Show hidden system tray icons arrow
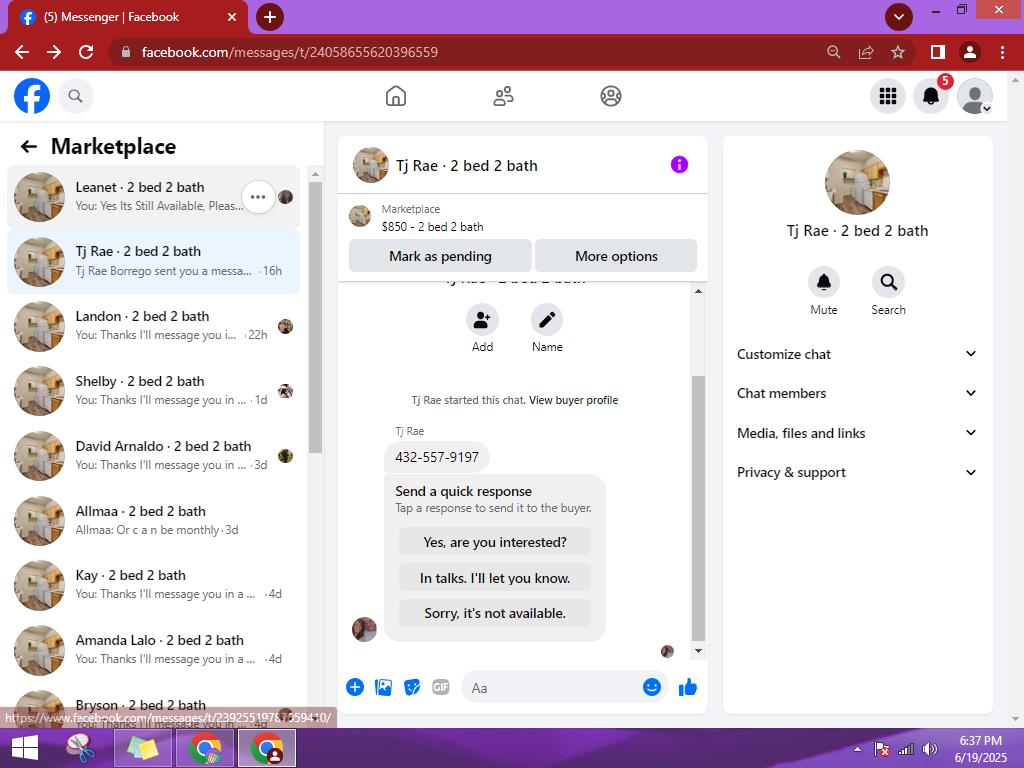The image size is (1024, 768). click(x=857, y=749)
